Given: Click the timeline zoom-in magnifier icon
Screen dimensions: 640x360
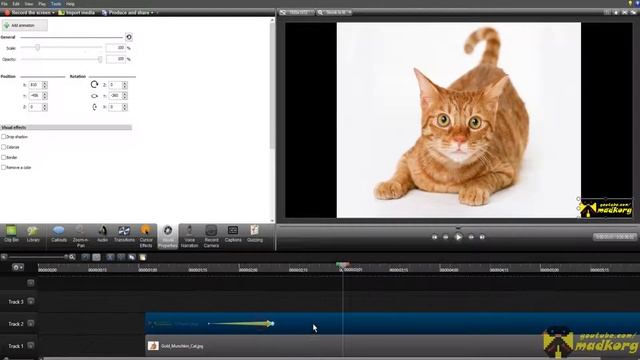Looking at the screenshot, I should pyautogui.click(x=72, y=257).
